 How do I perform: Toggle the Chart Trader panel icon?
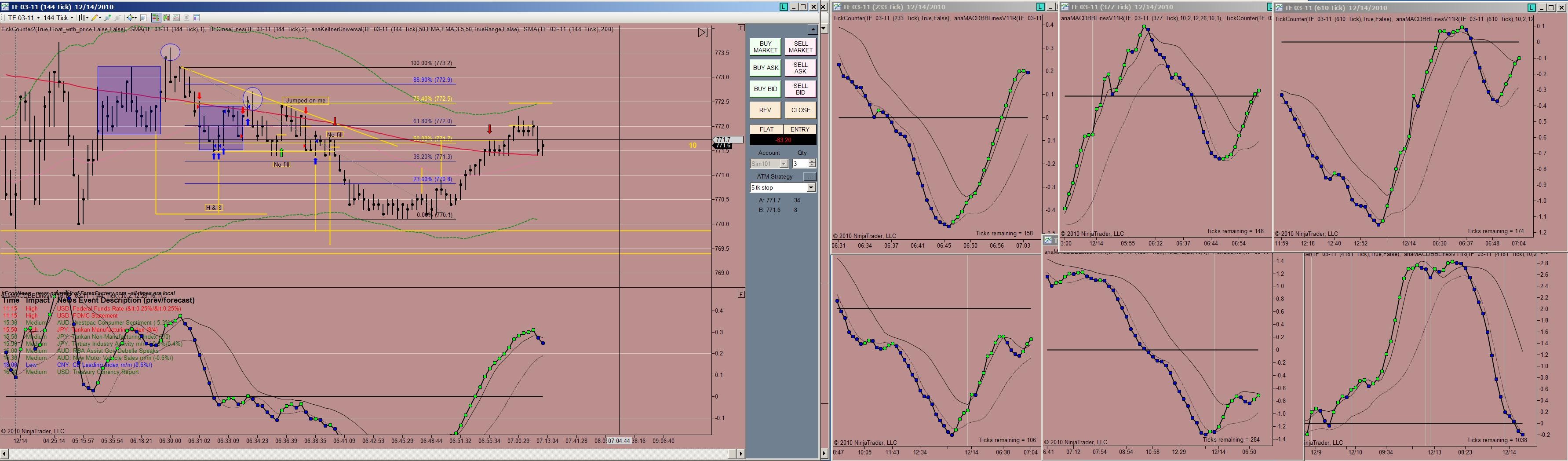(157, 18)
